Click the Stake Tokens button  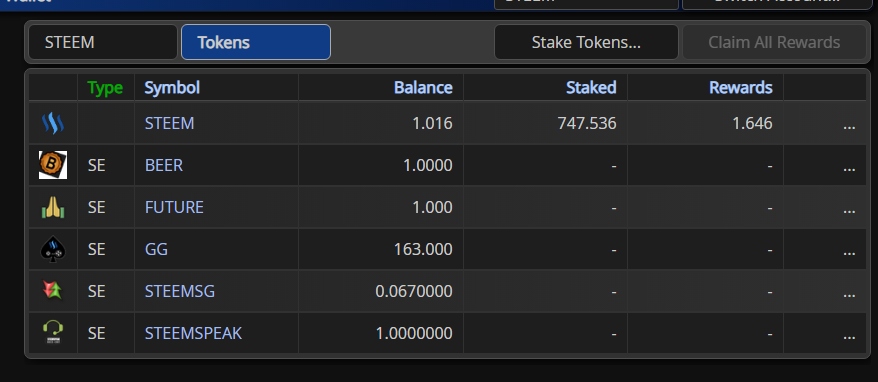point(586,42)
